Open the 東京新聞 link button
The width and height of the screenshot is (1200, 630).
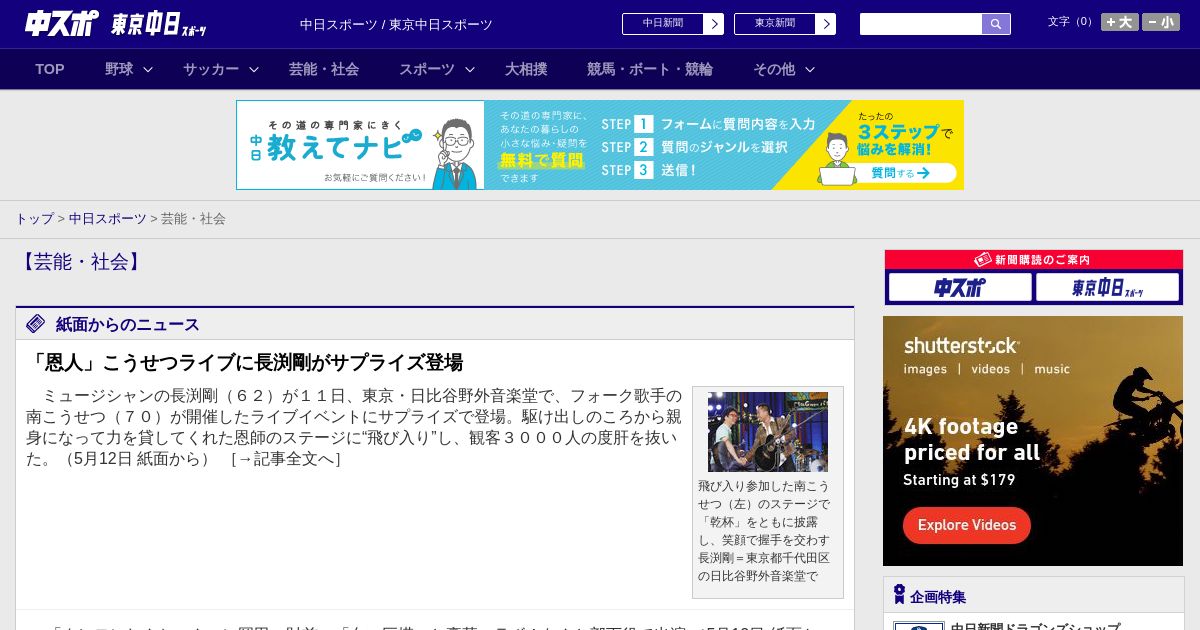pos(774,24)
